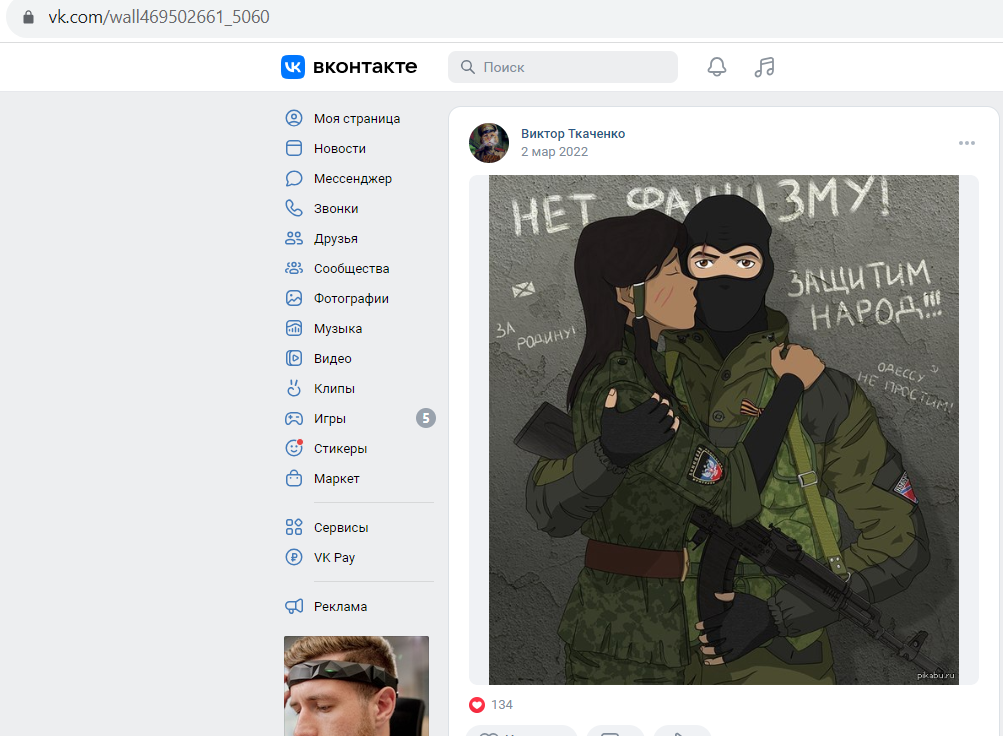Open the music note player icon
The image size is (1003, 736).
point(764,67)
